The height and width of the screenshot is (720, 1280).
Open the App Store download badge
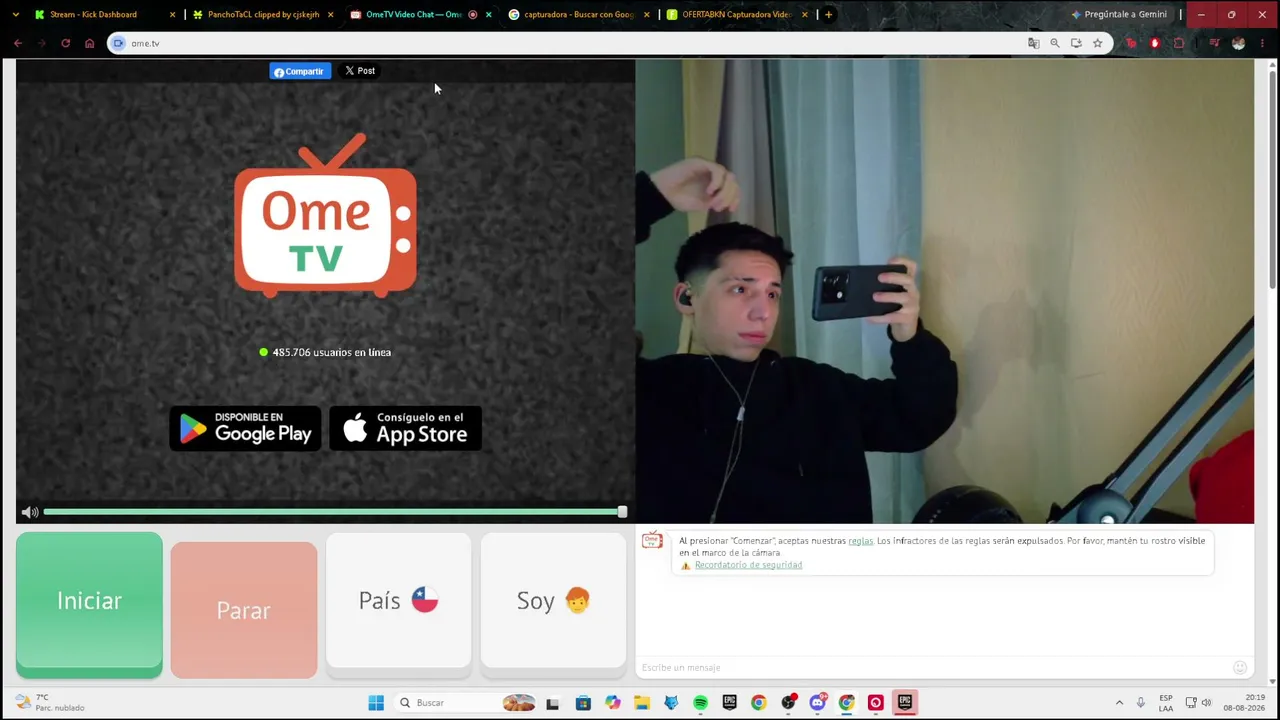(405, 428)
